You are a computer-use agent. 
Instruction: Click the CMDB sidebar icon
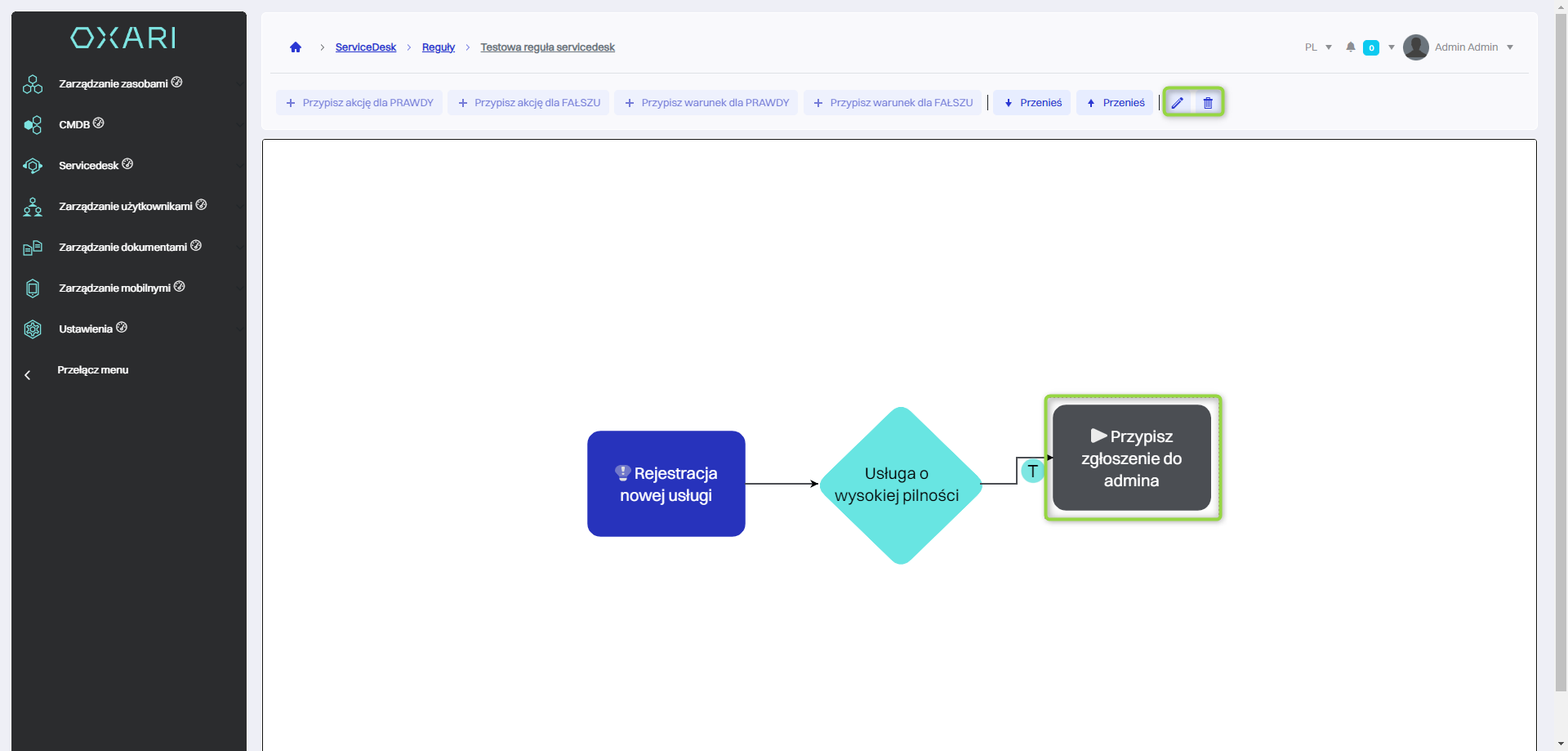click(x=33, y=125)
